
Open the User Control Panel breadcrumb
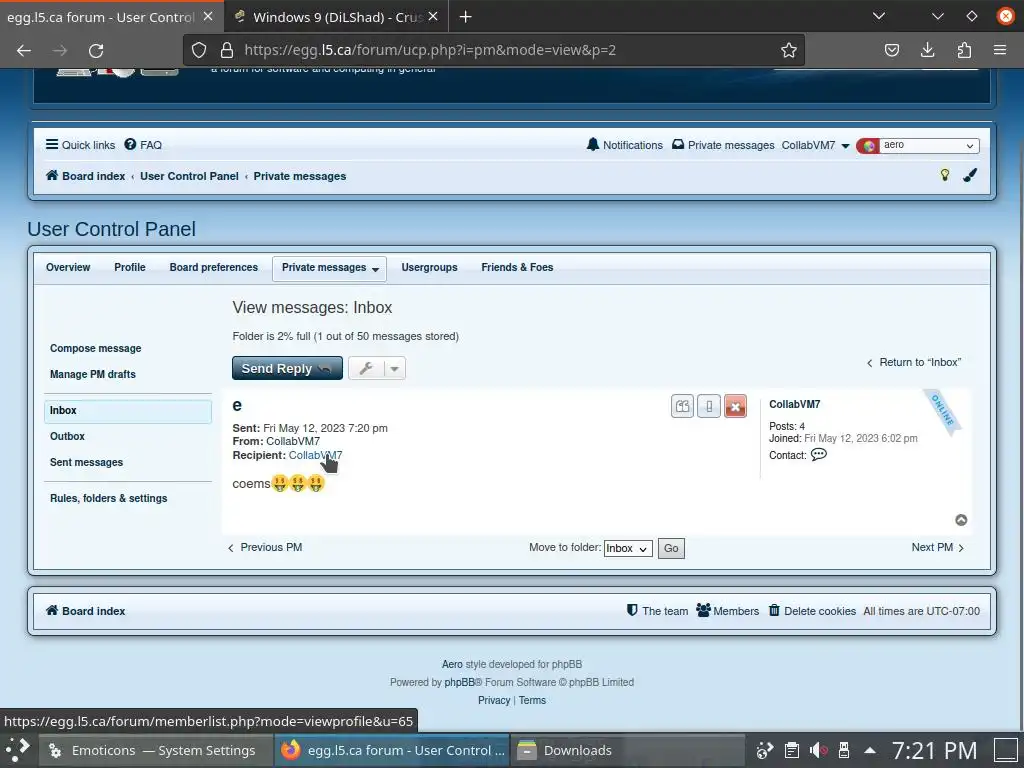(189, 176)
